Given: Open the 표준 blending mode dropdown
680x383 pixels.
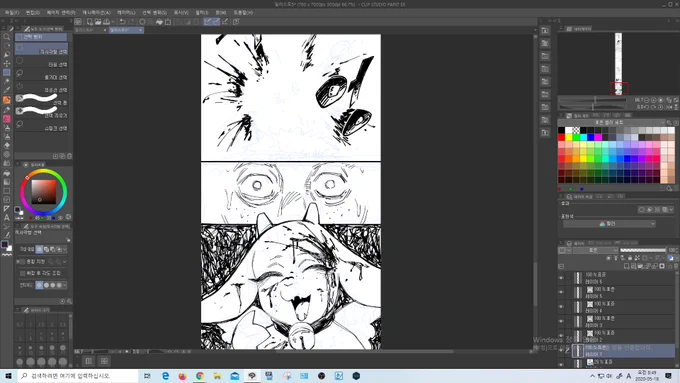Looking at the screenshot, I should [x=595, y=250].
